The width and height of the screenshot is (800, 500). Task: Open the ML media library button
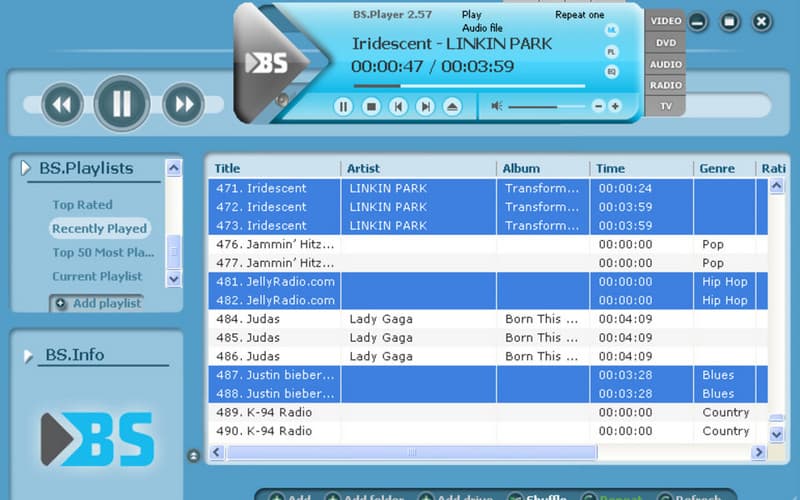coord(612,30)
